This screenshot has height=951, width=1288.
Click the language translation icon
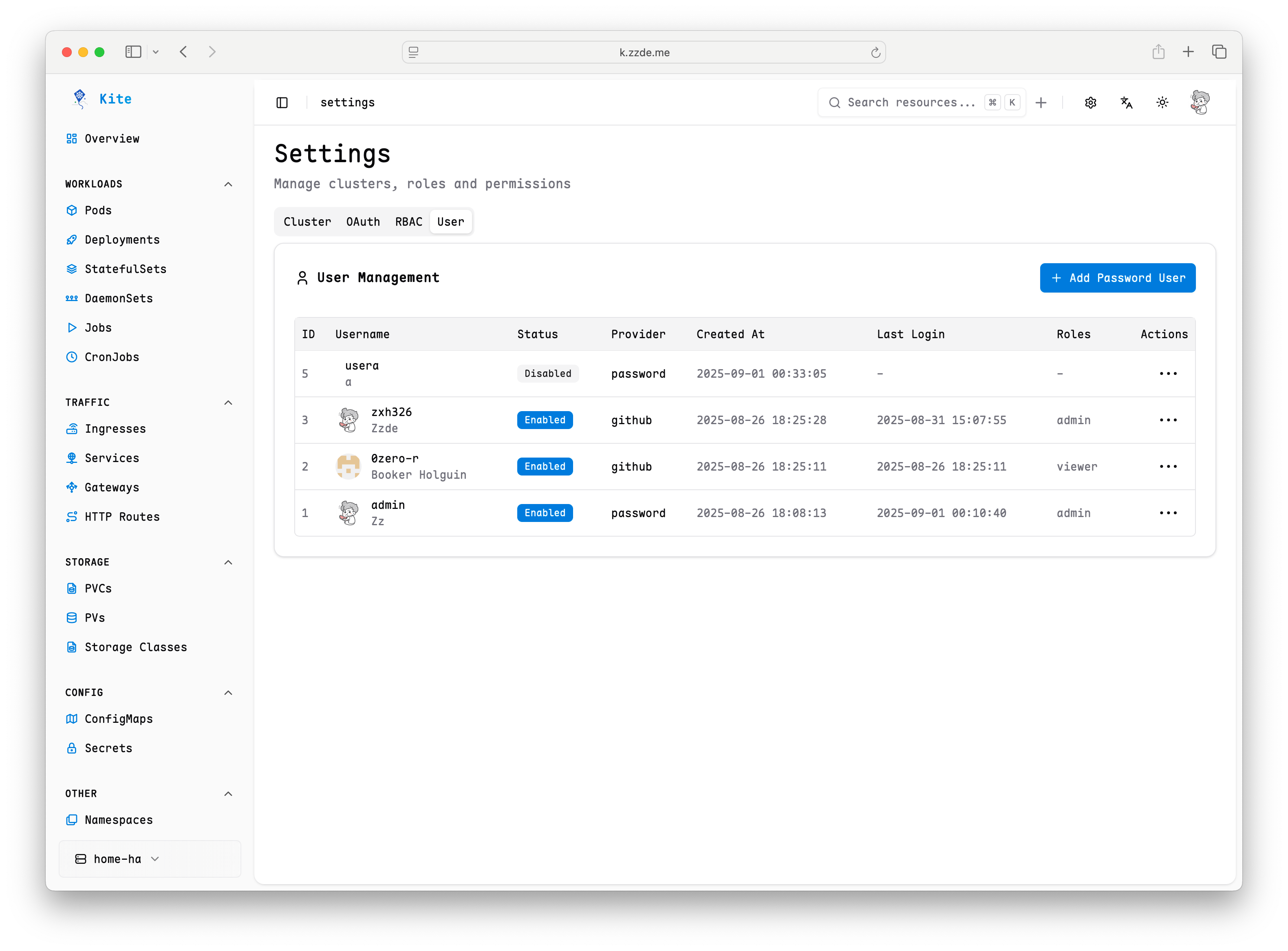1126,102
